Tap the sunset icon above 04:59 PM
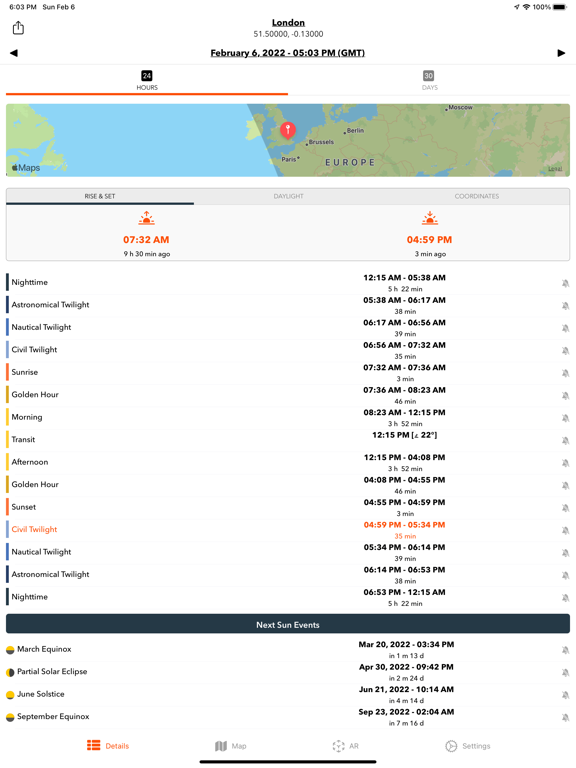Screen dimensions: 576x768 (x=430, y=218)
